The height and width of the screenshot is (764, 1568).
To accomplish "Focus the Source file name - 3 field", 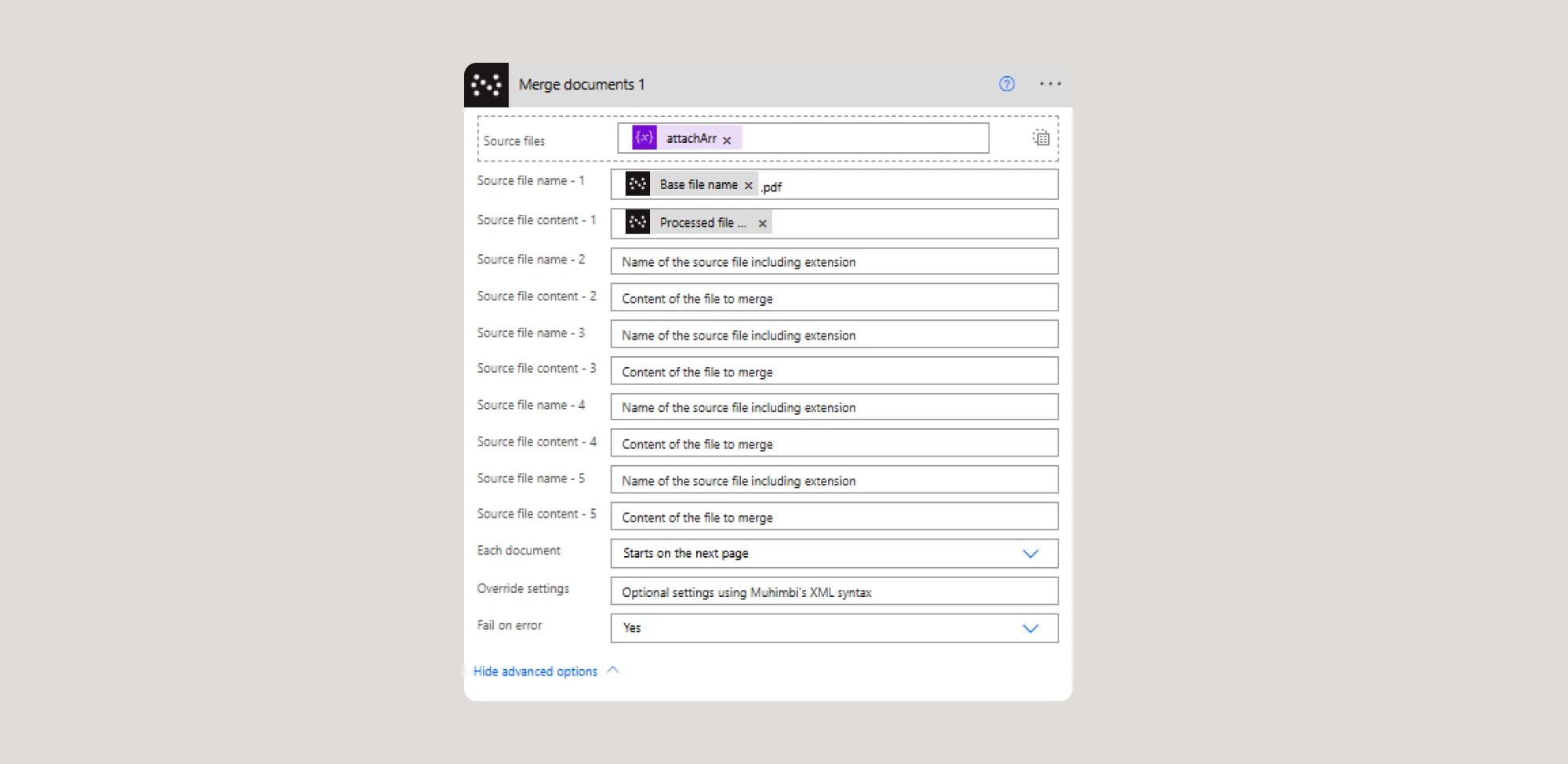I will pyautogui.click(x=834, y=335).
